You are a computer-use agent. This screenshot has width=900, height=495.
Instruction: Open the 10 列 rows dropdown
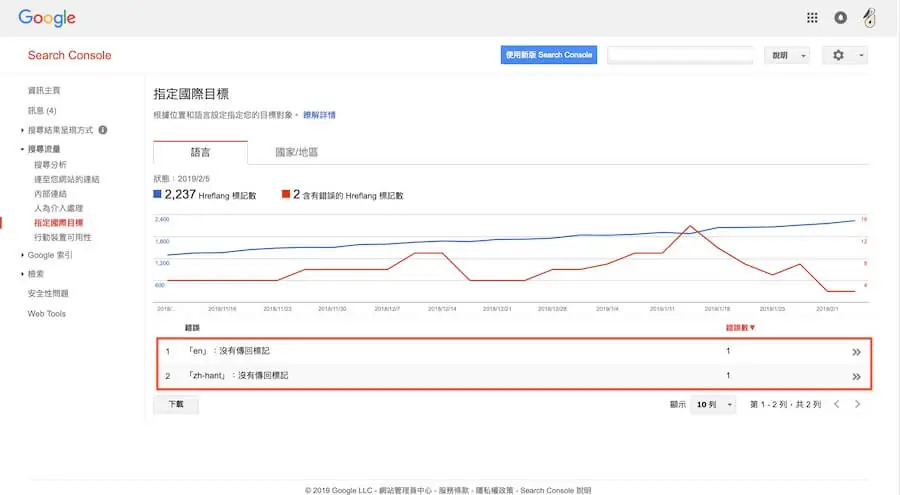[x=713, y=404]
